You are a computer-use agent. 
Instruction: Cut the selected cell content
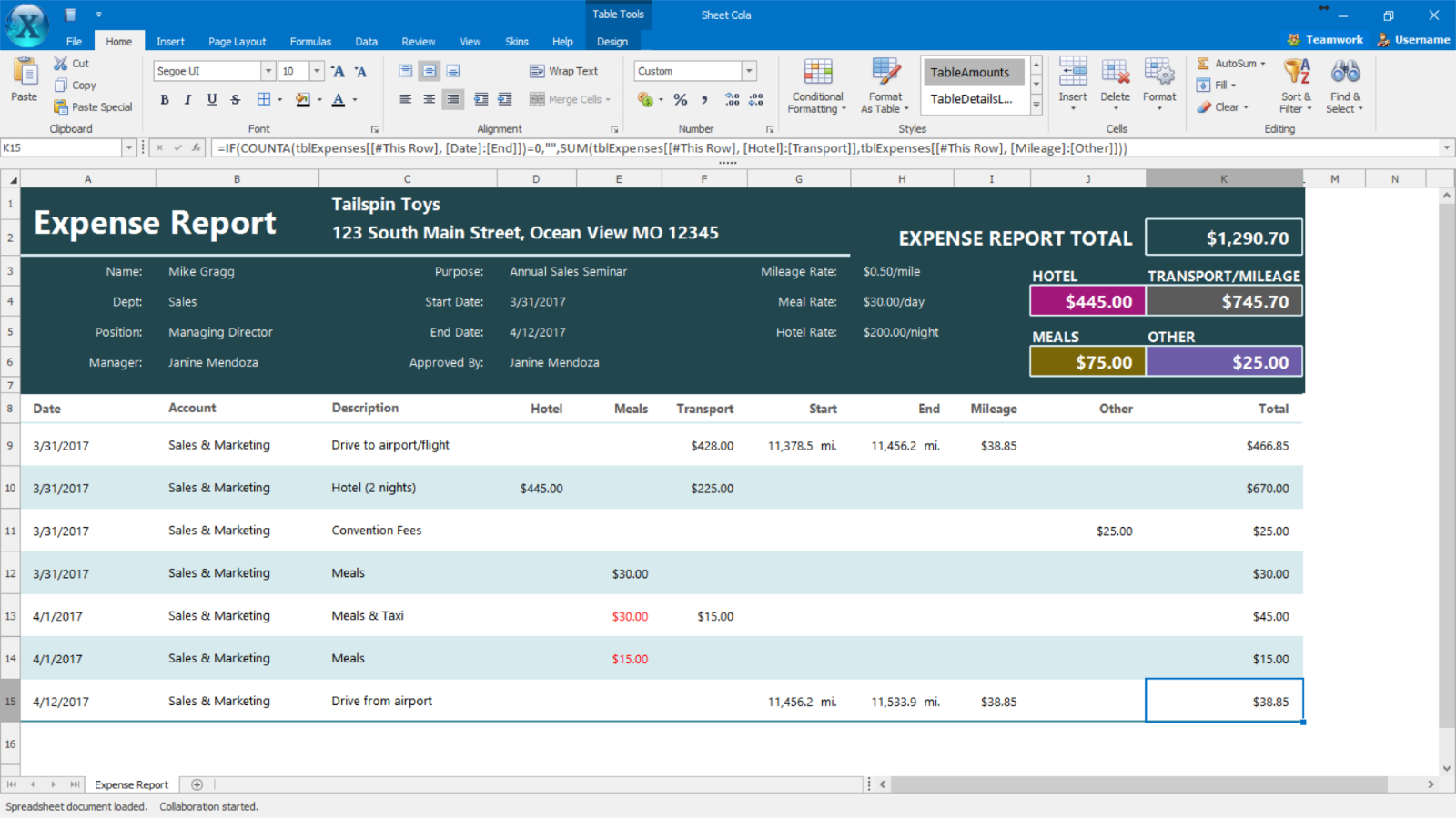[71, 63]
